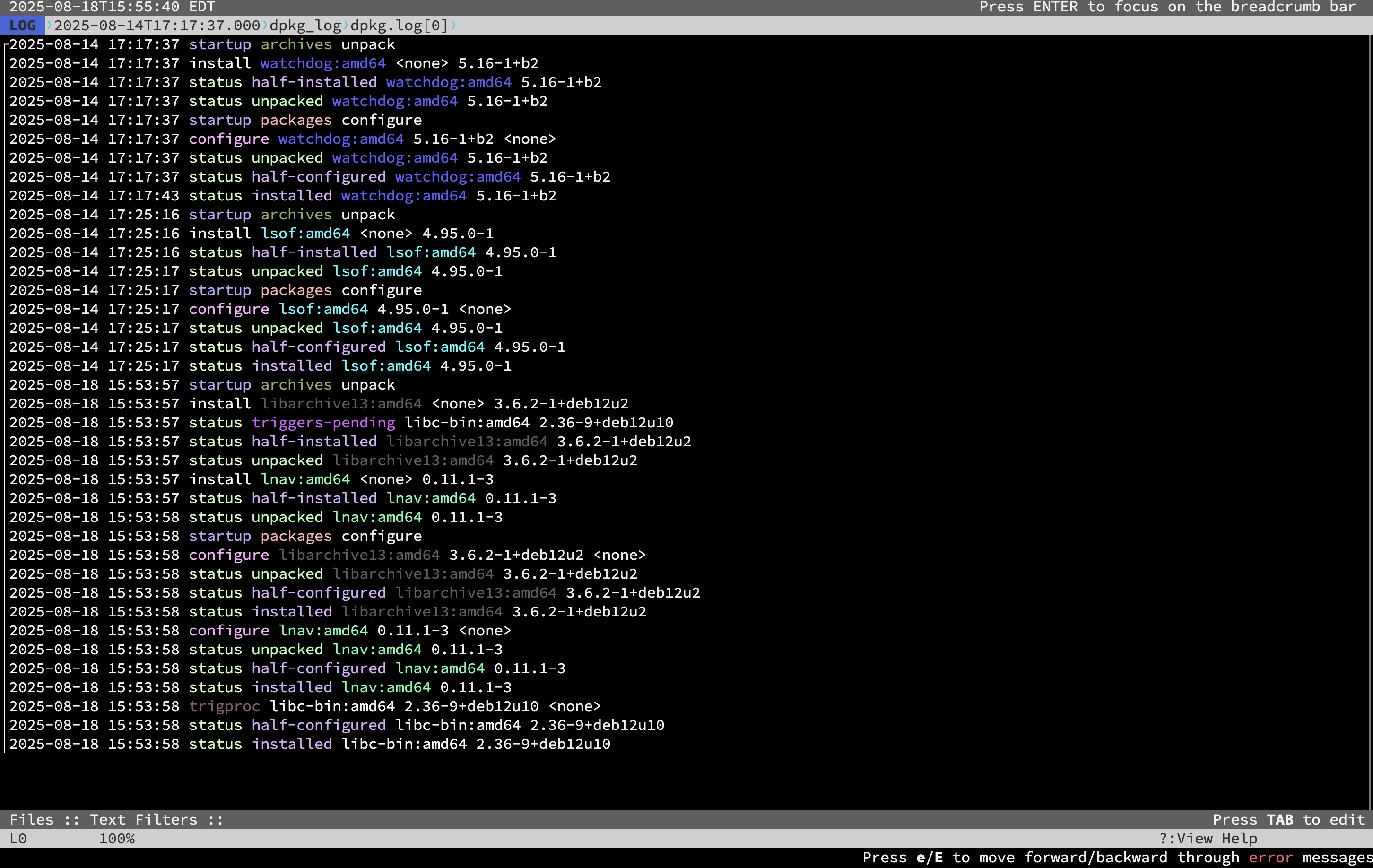
Task: Select 'startup archives unpack' line at 17:25:16
Action: point(202,215)
